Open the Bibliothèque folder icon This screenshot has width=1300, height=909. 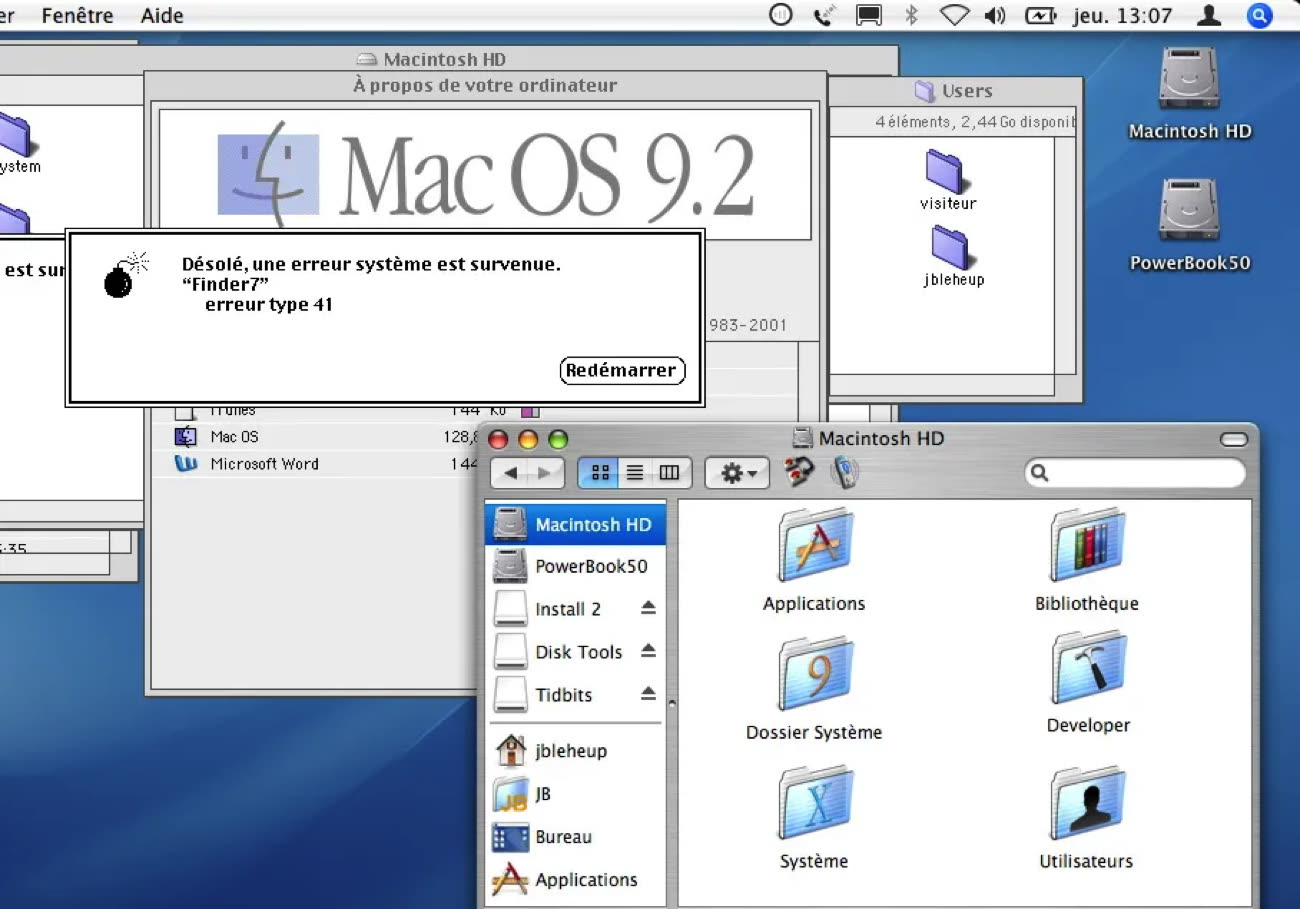point(1087,547)
